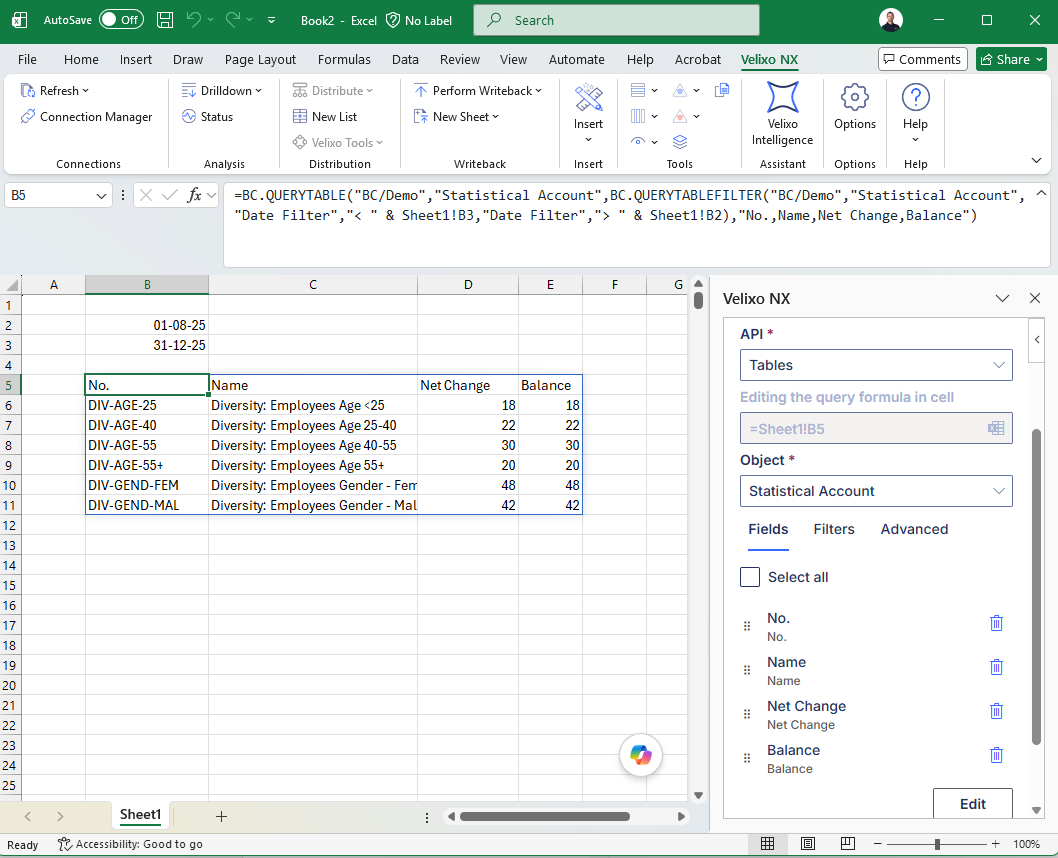Select cell containing DIV-GEND-FEM
This screenshot has width=1058, height=858.
tap(147, 486)
